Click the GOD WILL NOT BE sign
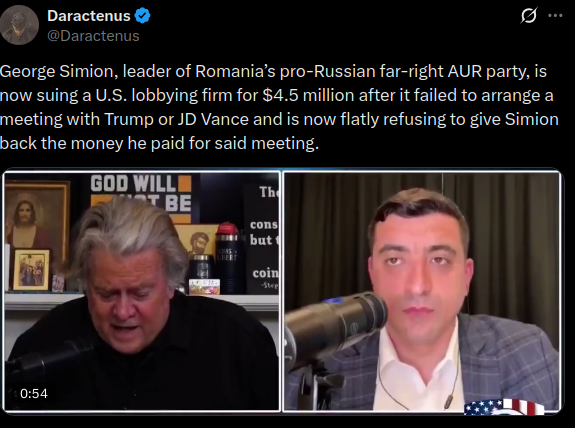 pos(141,198)
